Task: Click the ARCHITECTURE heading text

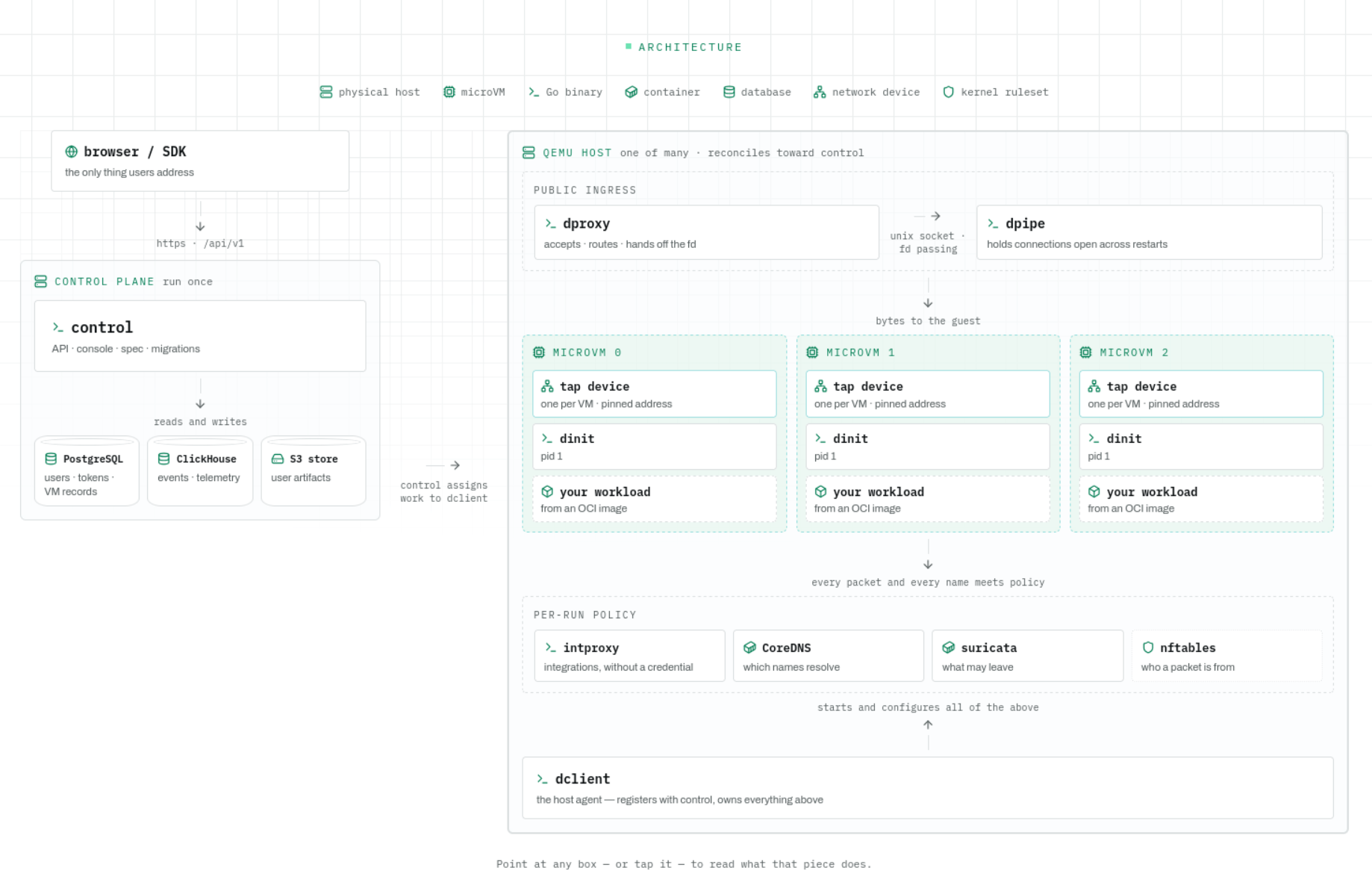Action: pos(690,47)
